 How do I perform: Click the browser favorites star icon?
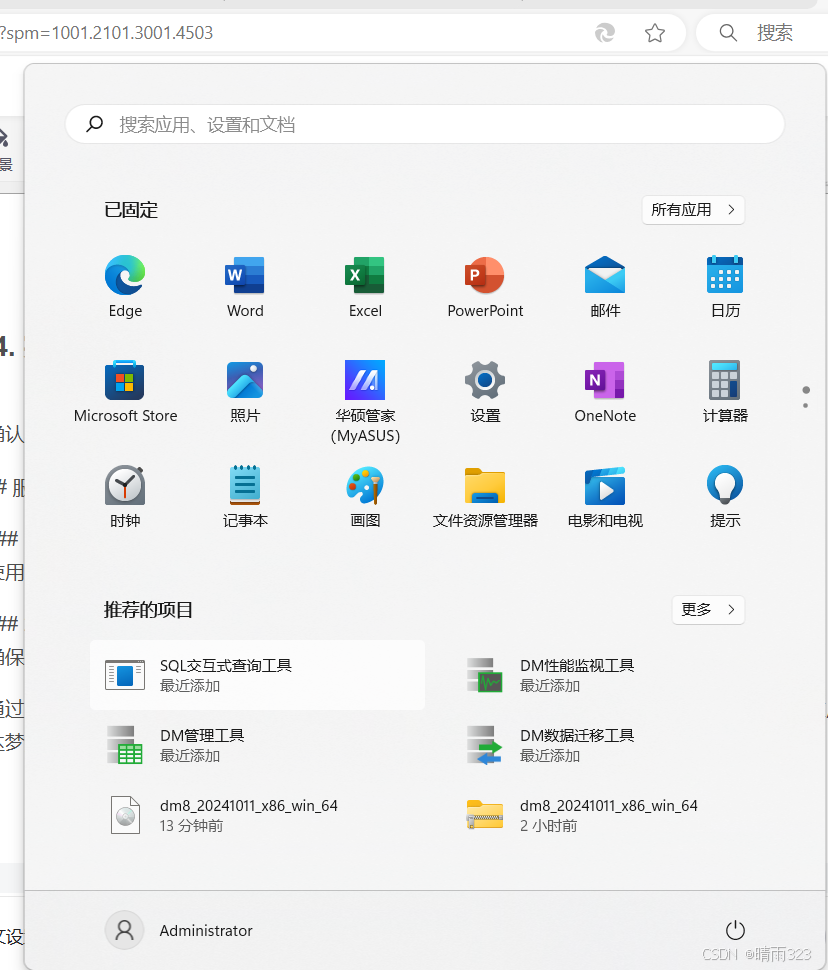tap(655, 33)
